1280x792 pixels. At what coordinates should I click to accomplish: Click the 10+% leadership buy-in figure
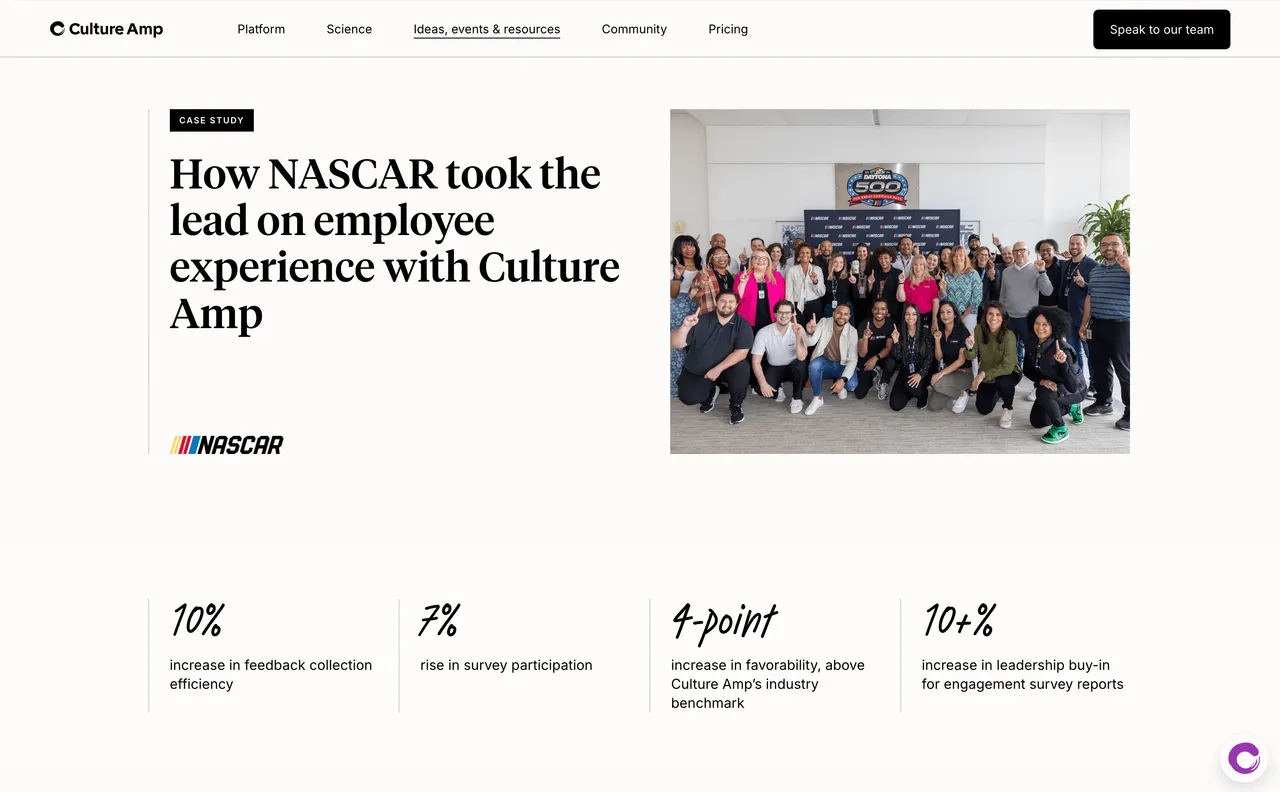[958, 621]
